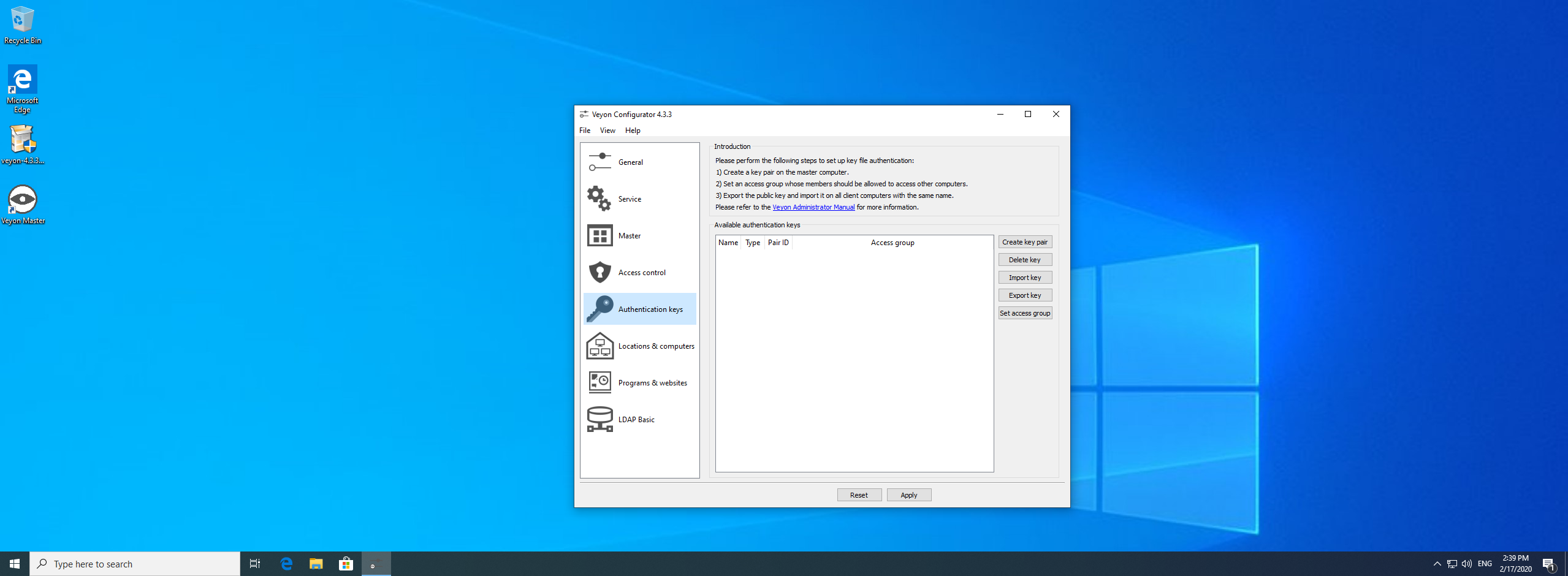Image resolution: width=1568 pixels, height=576 pixels.
Task: Select the Veyon Master desktop shortcut
Action: point(23,205)
